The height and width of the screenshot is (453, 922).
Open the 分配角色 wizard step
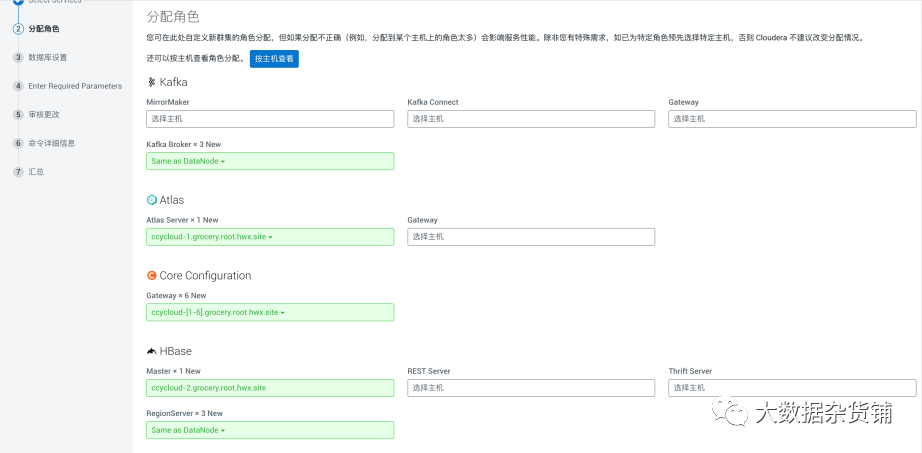(44, 28)
